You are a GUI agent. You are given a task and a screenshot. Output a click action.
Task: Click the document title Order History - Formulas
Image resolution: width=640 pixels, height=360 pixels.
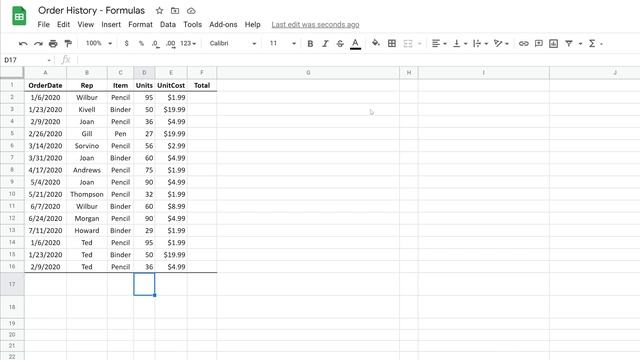(91, 11)
